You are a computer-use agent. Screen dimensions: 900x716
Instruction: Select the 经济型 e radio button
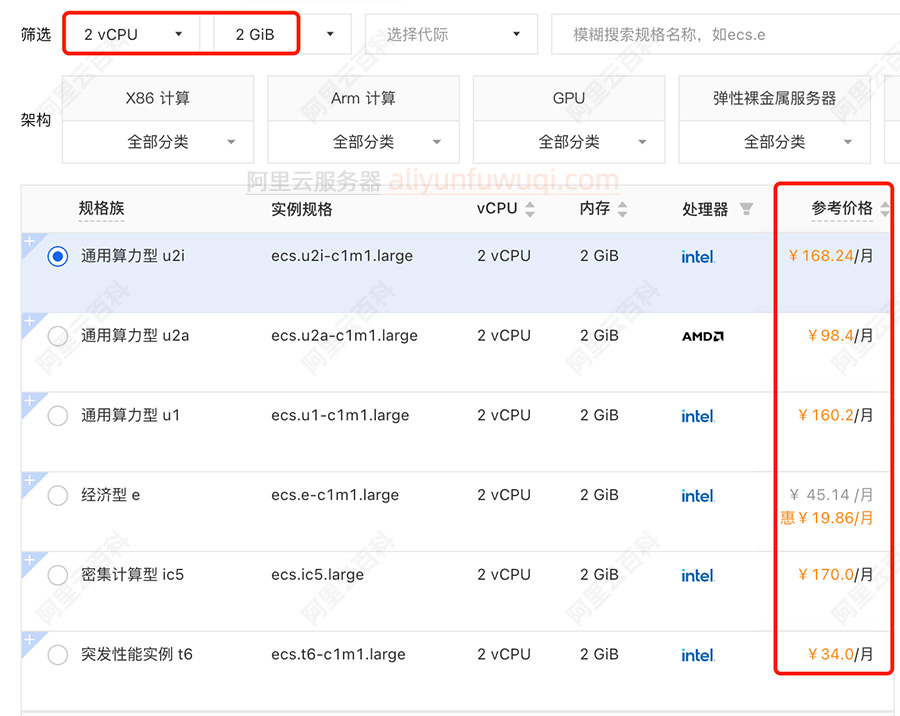58,495
